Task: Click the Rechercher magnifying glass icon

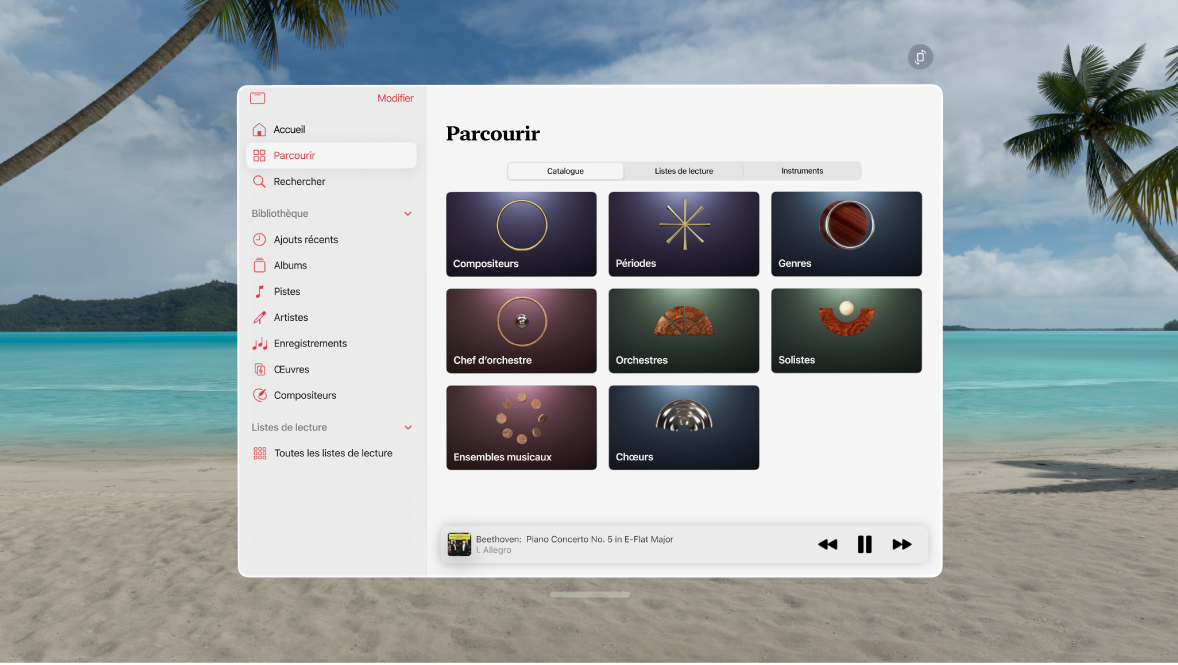Action: (261, 181)
